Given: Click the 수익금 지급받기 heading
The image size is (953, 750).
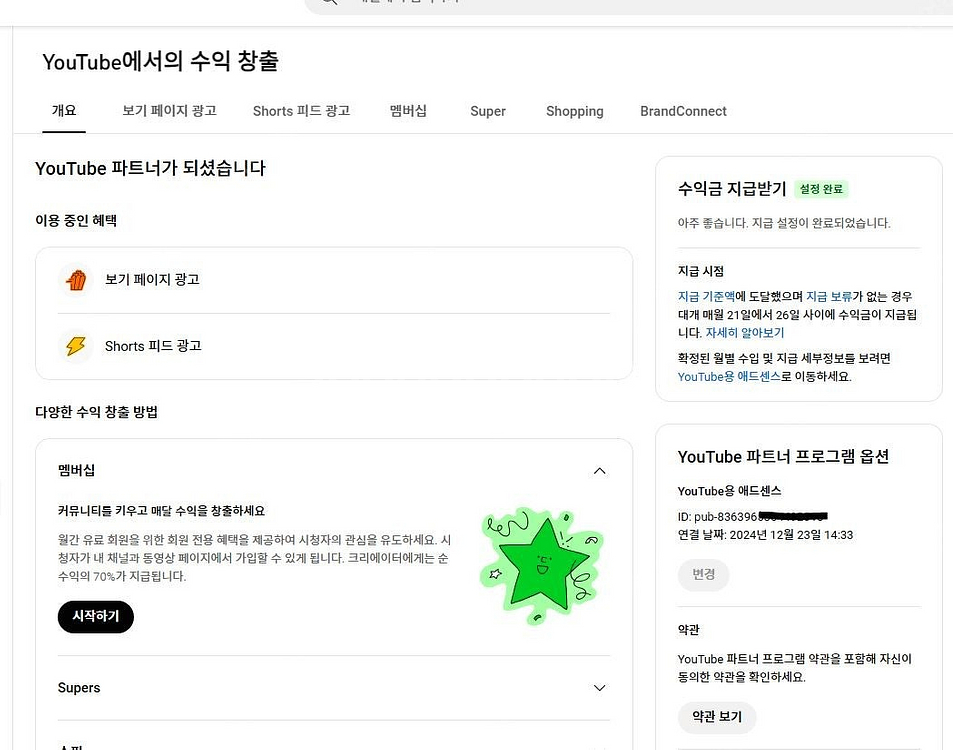Looking at the screenshot, I should point(732,189).
